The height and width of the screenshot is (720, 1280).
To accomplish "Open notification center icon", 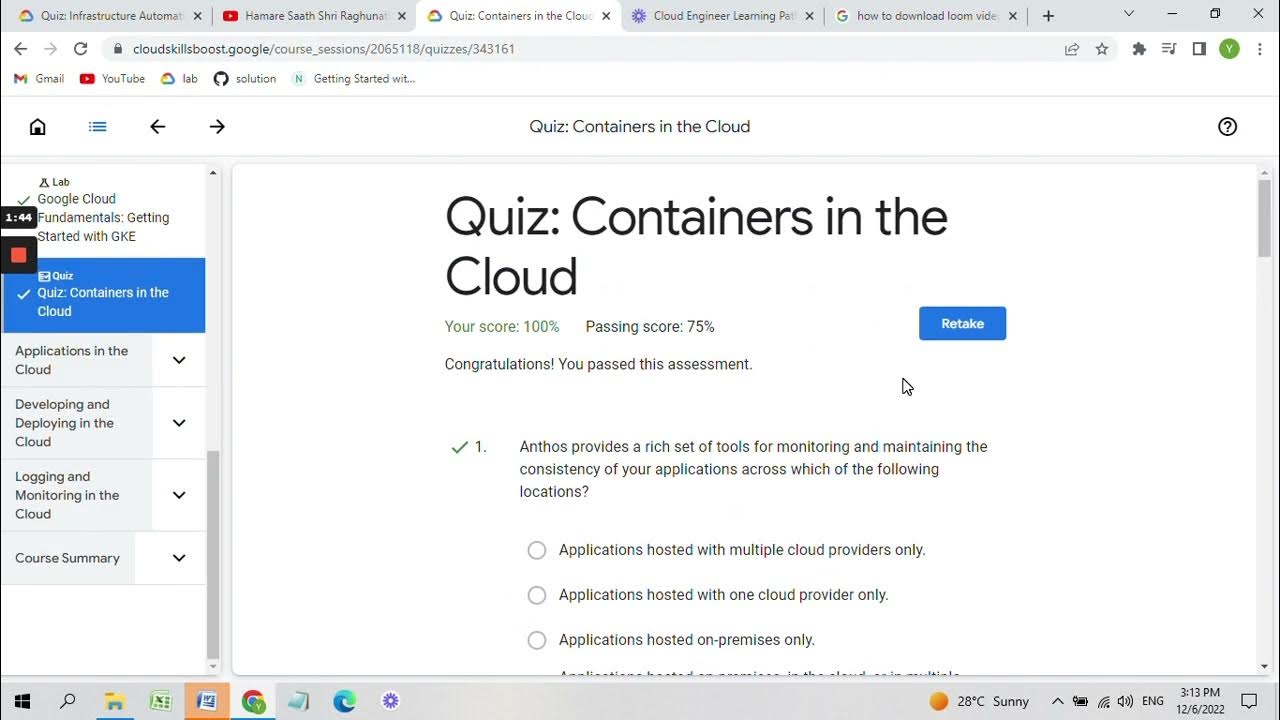I will (1249, 701).
